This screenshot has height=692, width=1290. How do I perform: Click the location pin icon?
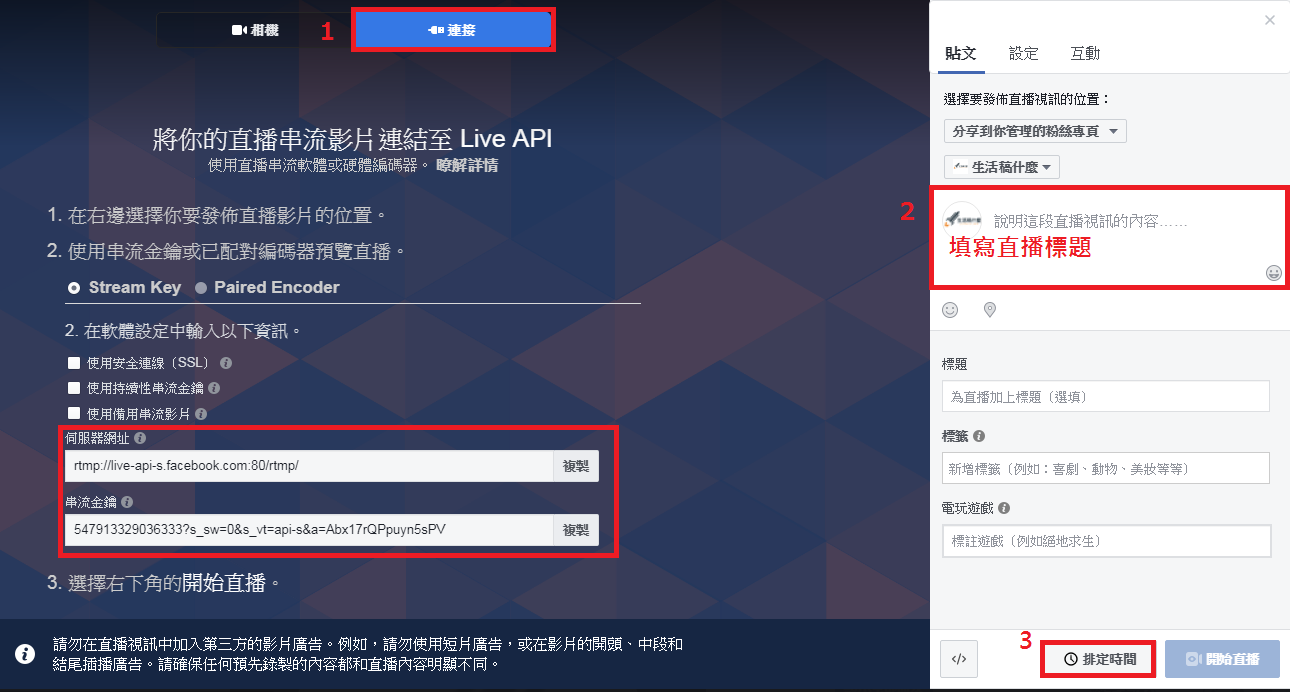990,310
